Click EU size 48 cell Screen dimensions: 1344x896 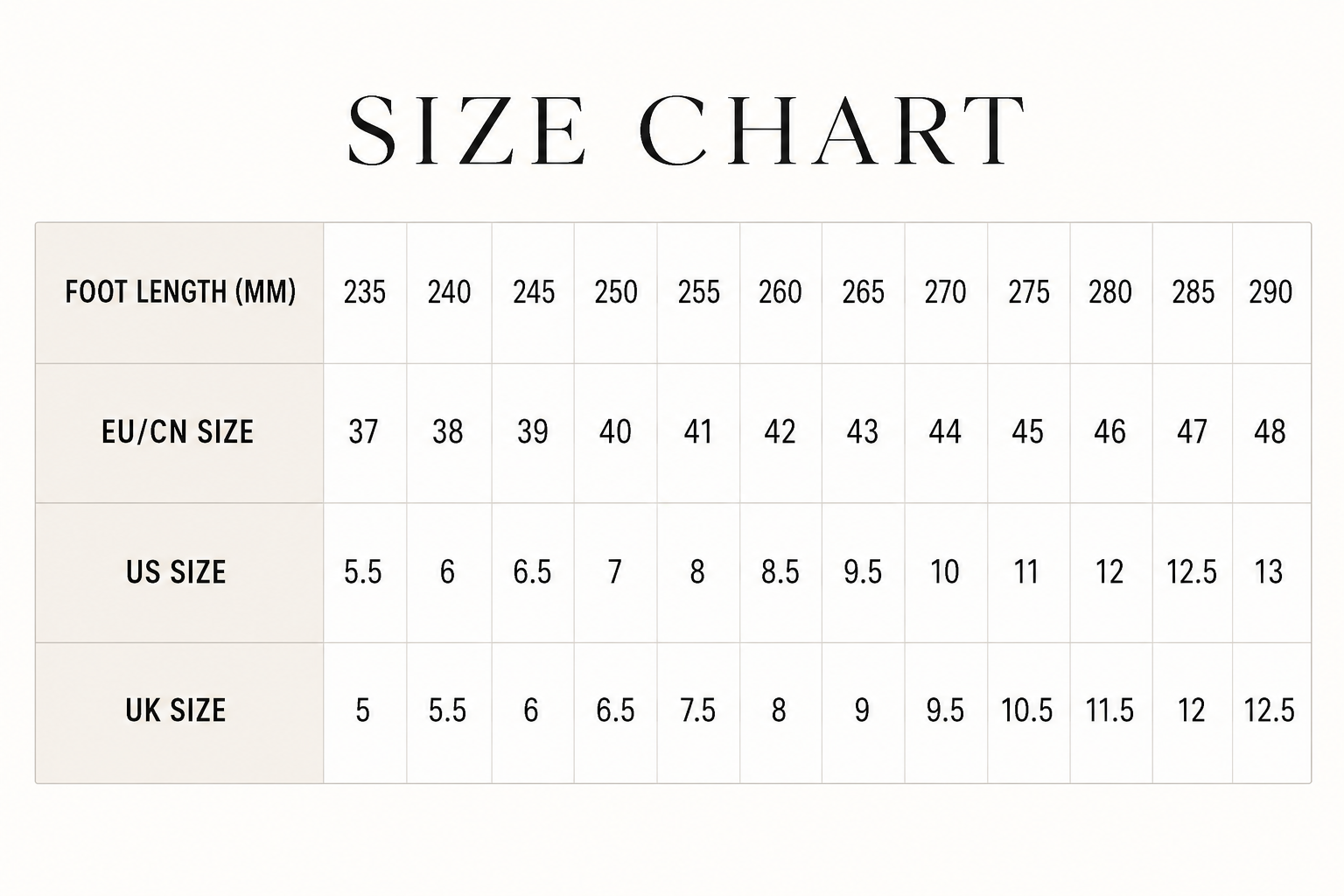tap(1271, 433)
